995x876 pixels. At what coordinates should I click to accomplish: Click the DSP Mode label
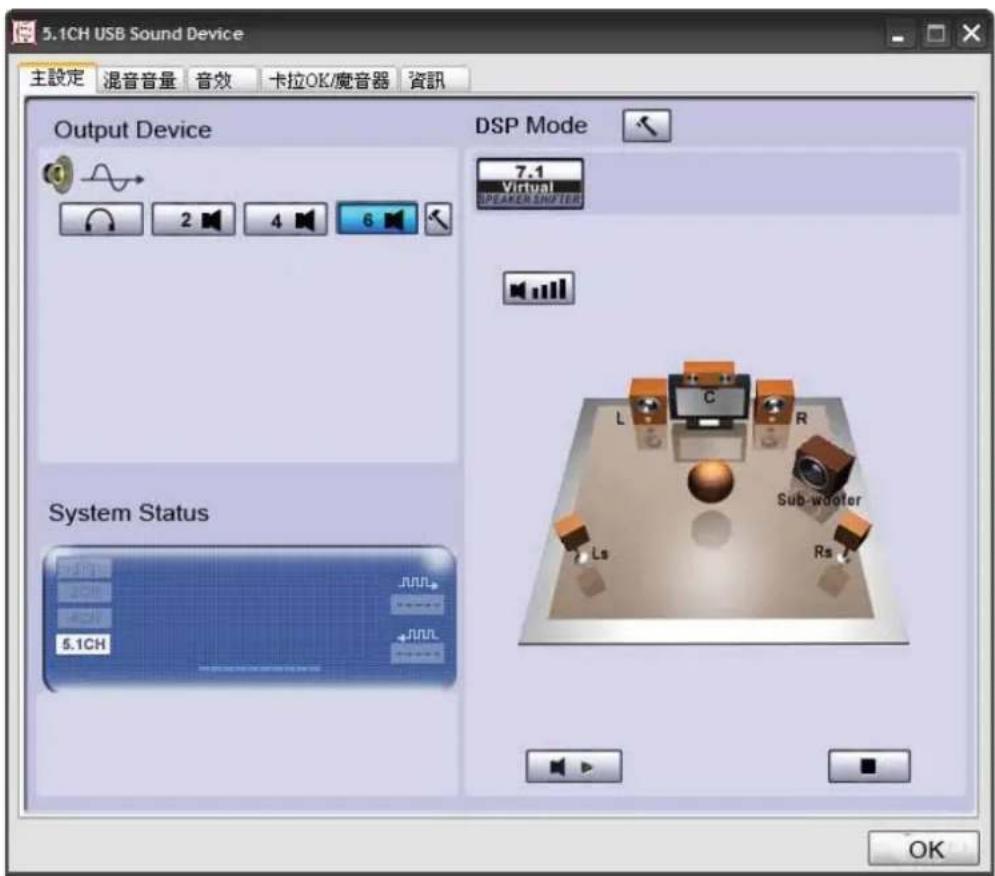pyautogui.click(x=531, y=126)
